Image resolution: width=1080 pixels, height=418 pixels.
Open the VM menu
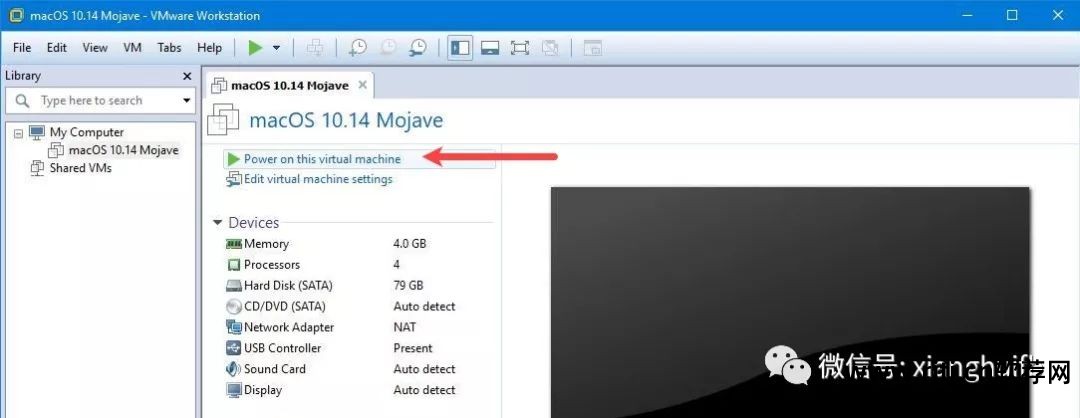132,48
